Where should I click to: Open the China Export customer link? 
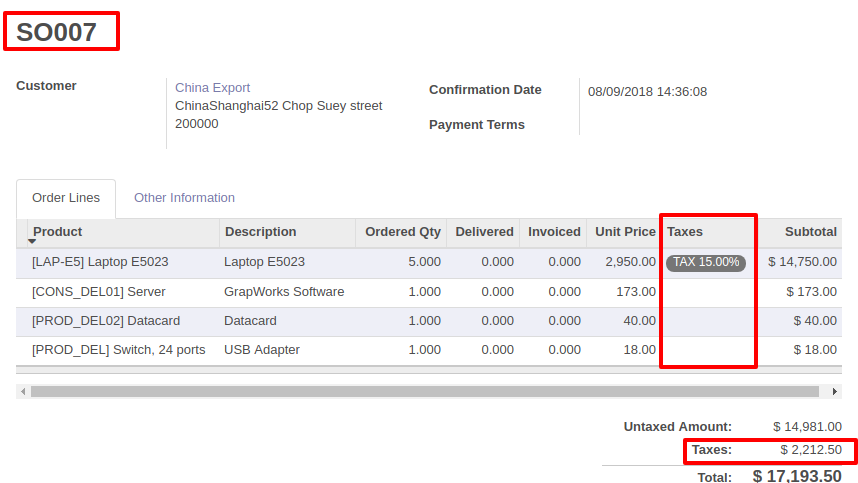212,88
